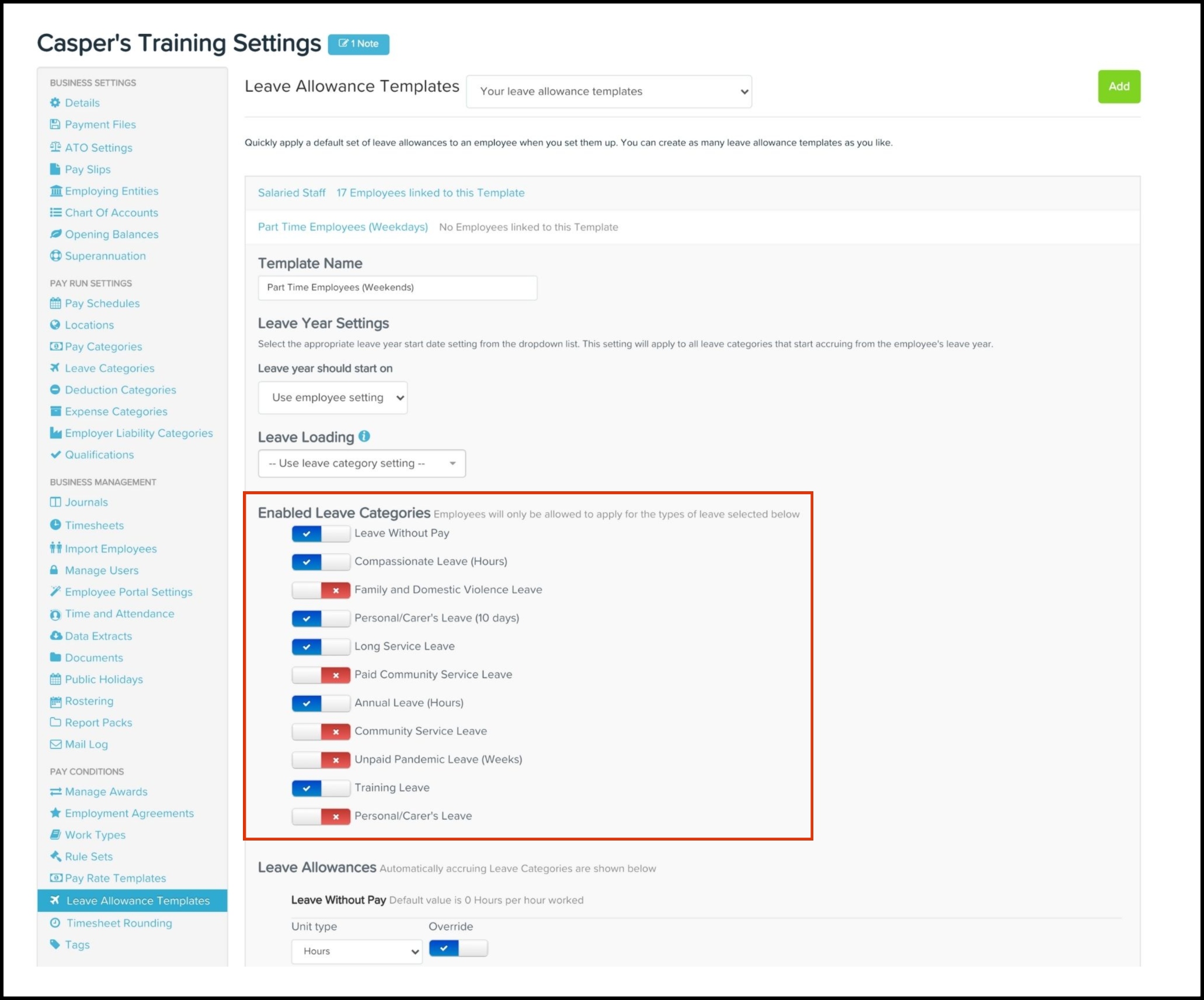Click the clock icon beside Timesheets
Viewport: 1204px width, 1000px height.
coord(55,525)
